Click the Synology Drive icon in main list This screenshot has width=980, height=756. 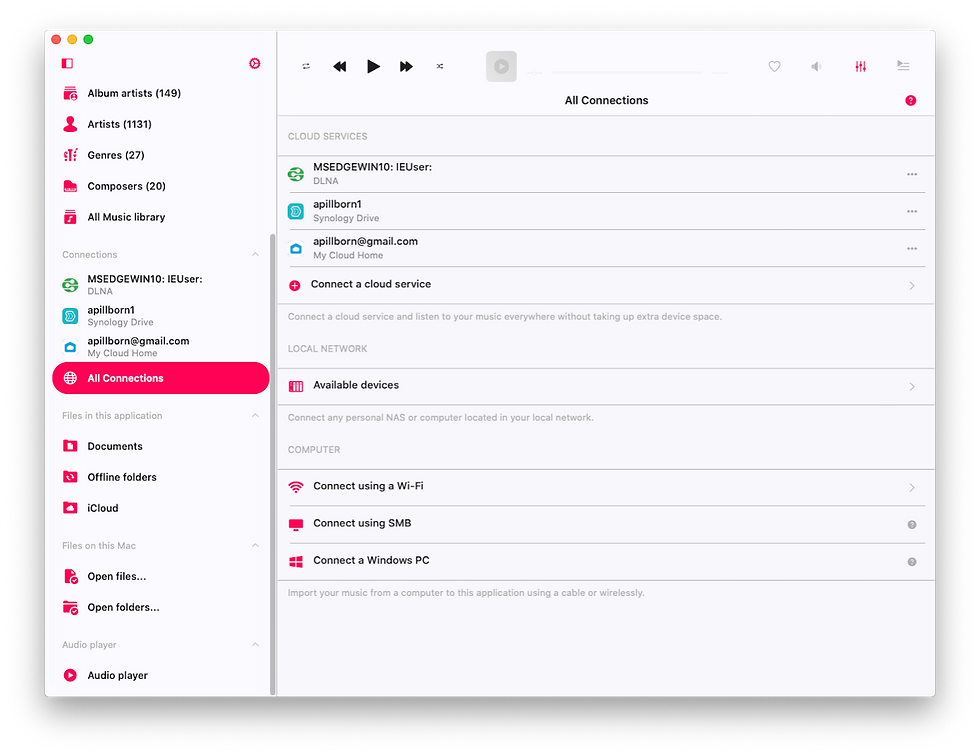pyautogui.click(x=296, y=211)
